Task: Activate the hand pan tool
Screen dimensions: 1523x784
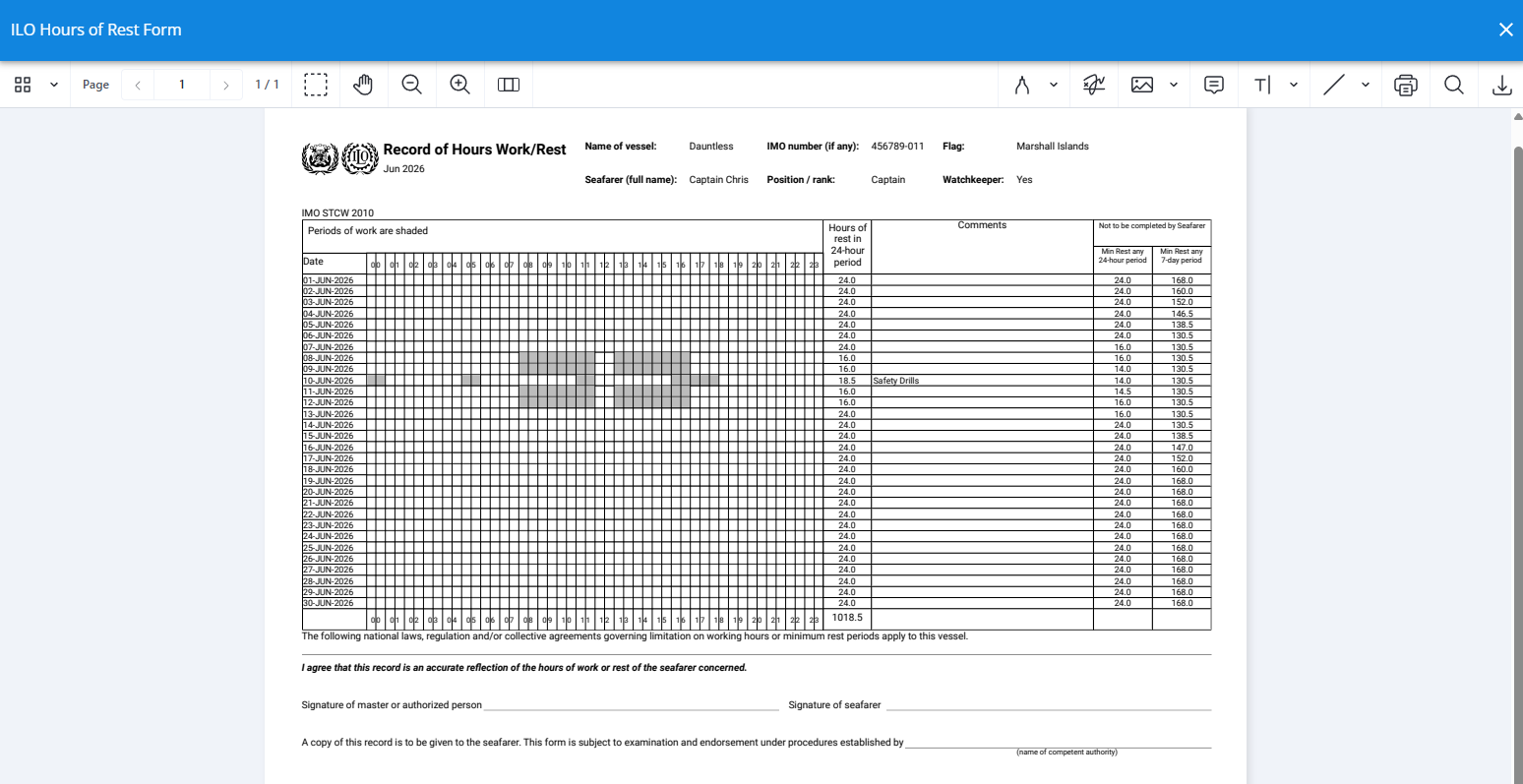Action: tap(363, 85)
